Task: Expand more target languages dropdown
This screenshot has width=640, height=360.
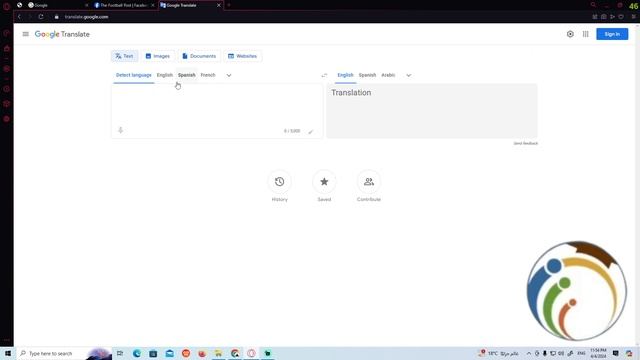Action: [409, 75]
